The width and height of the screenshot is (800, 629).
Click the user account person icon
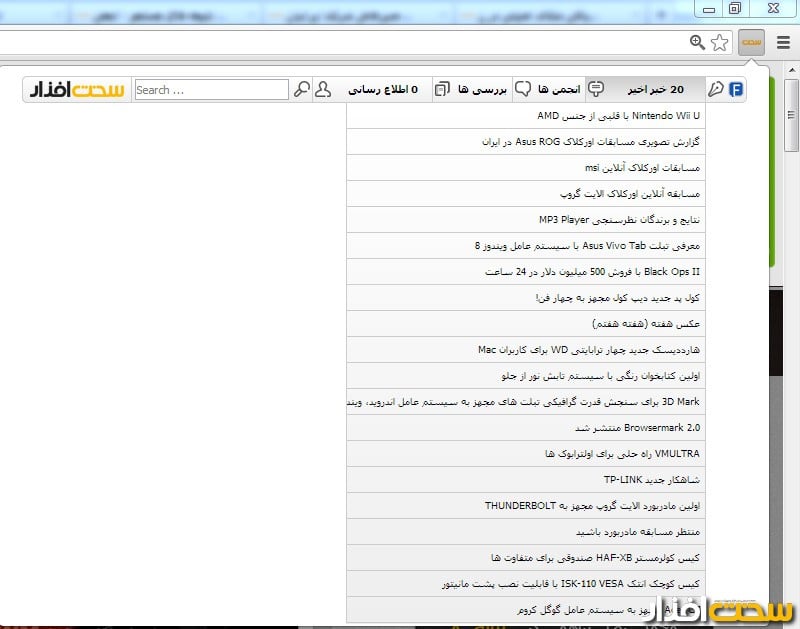coord(323,89)
